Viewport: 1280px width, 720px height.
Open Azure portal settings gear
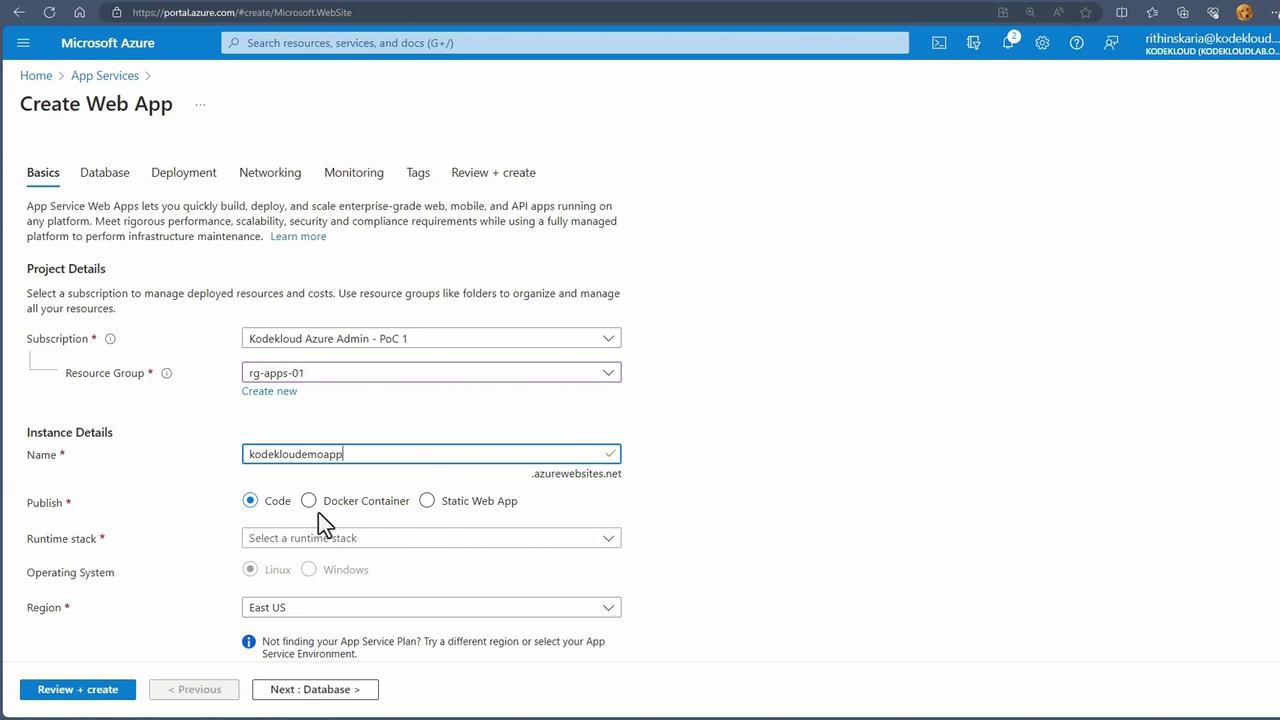click(x=1042, y=43)
